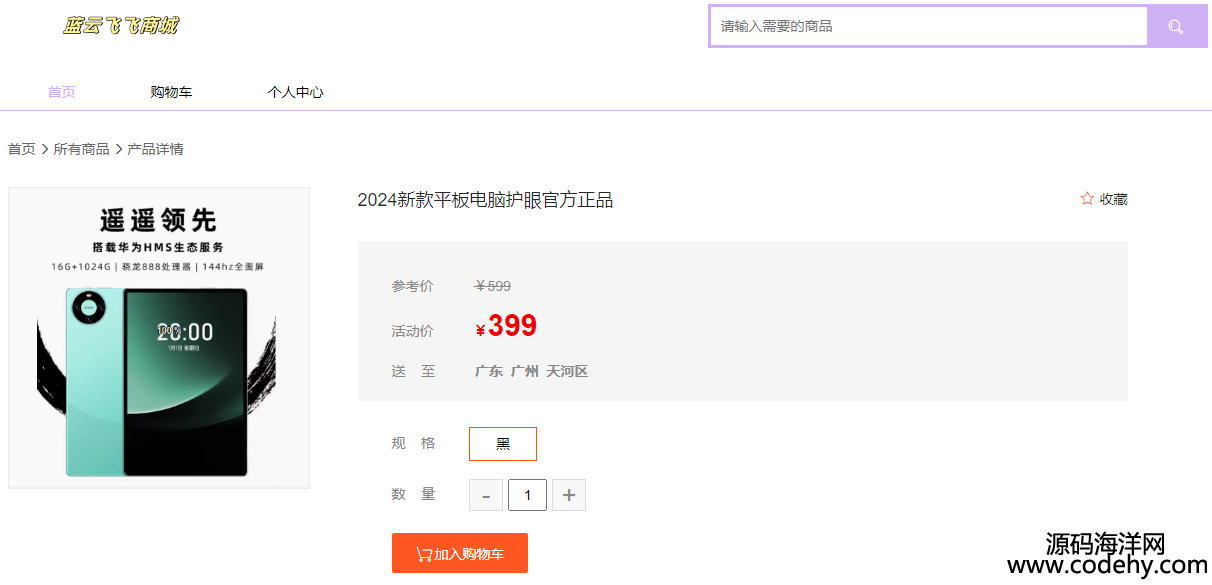Image resolution: width=1212 pixels, height=585 pixels.
Task: Click the 收藏 text link
Action: [1114, 199]
